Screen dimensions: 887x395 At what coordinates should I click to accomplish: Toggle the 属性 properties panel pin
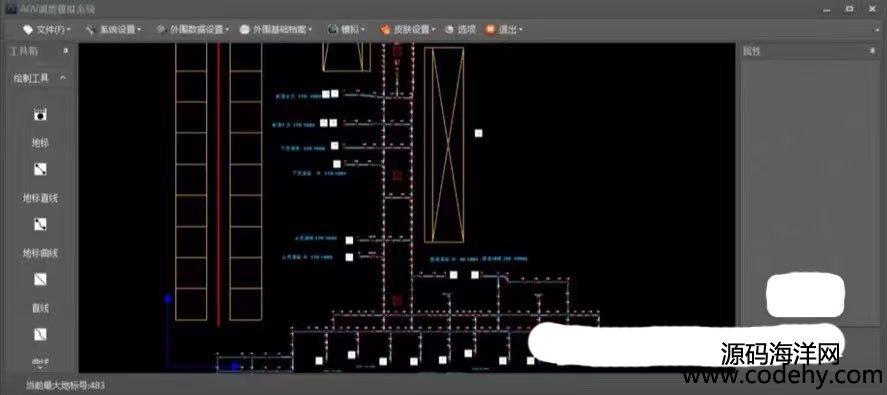(872, 51)
